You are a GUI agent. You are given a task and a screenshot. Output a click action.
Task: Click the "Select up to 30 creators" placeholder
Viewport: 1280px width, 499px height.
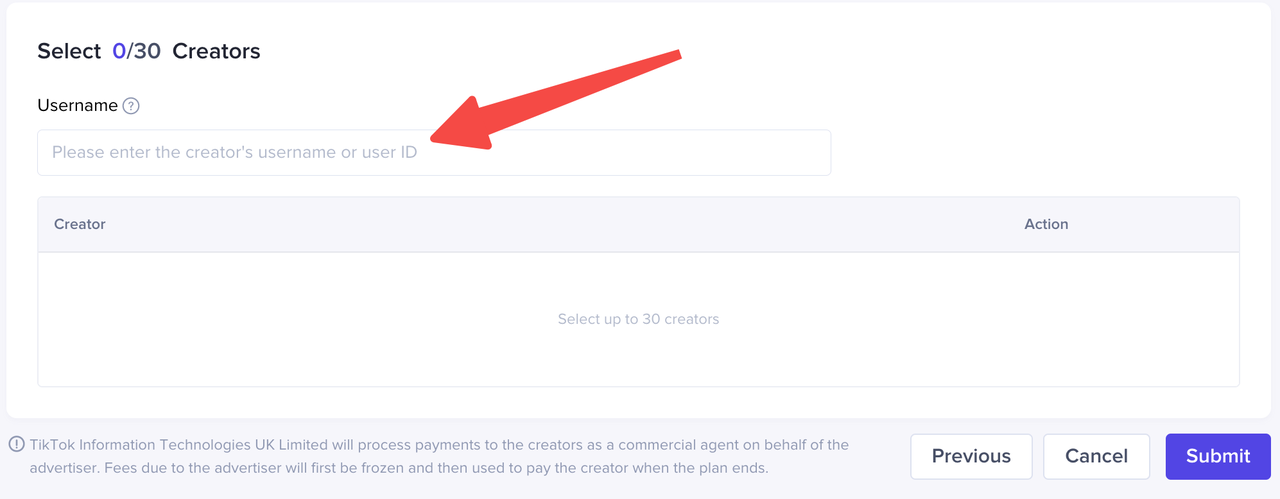(638, 319)
